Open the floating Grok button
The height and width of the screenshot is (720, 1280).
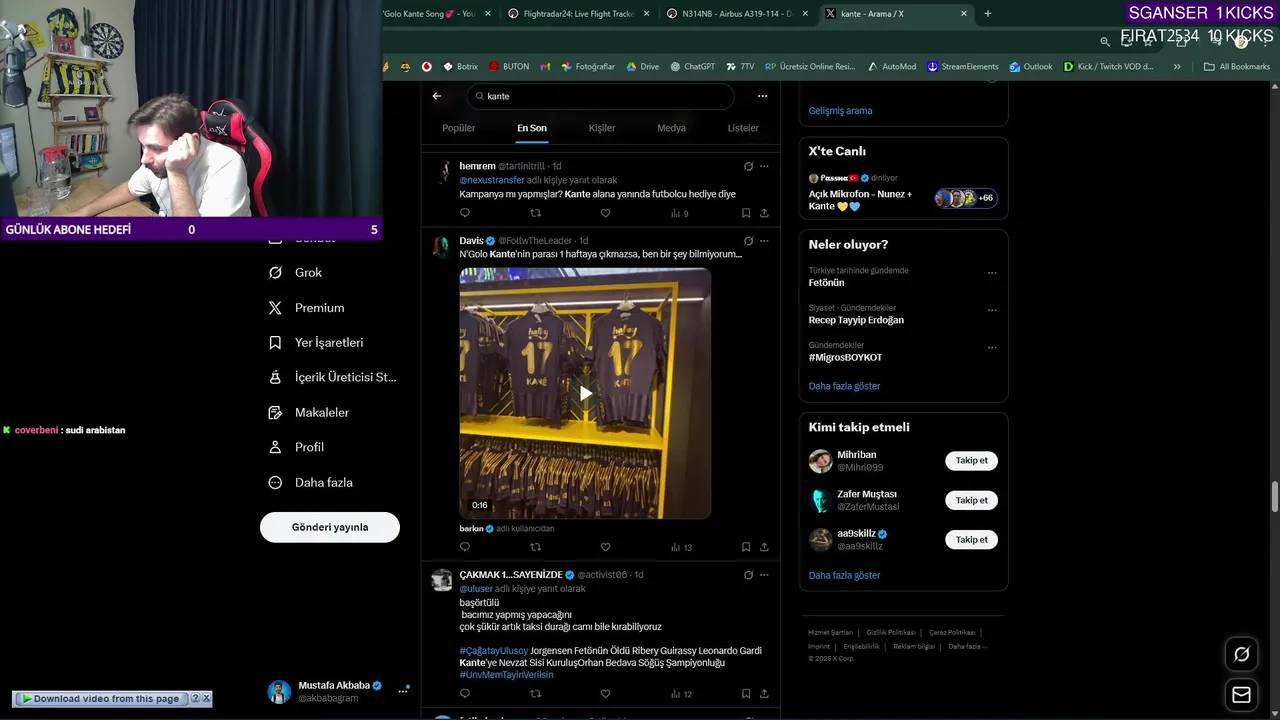tap(1241, 654)
